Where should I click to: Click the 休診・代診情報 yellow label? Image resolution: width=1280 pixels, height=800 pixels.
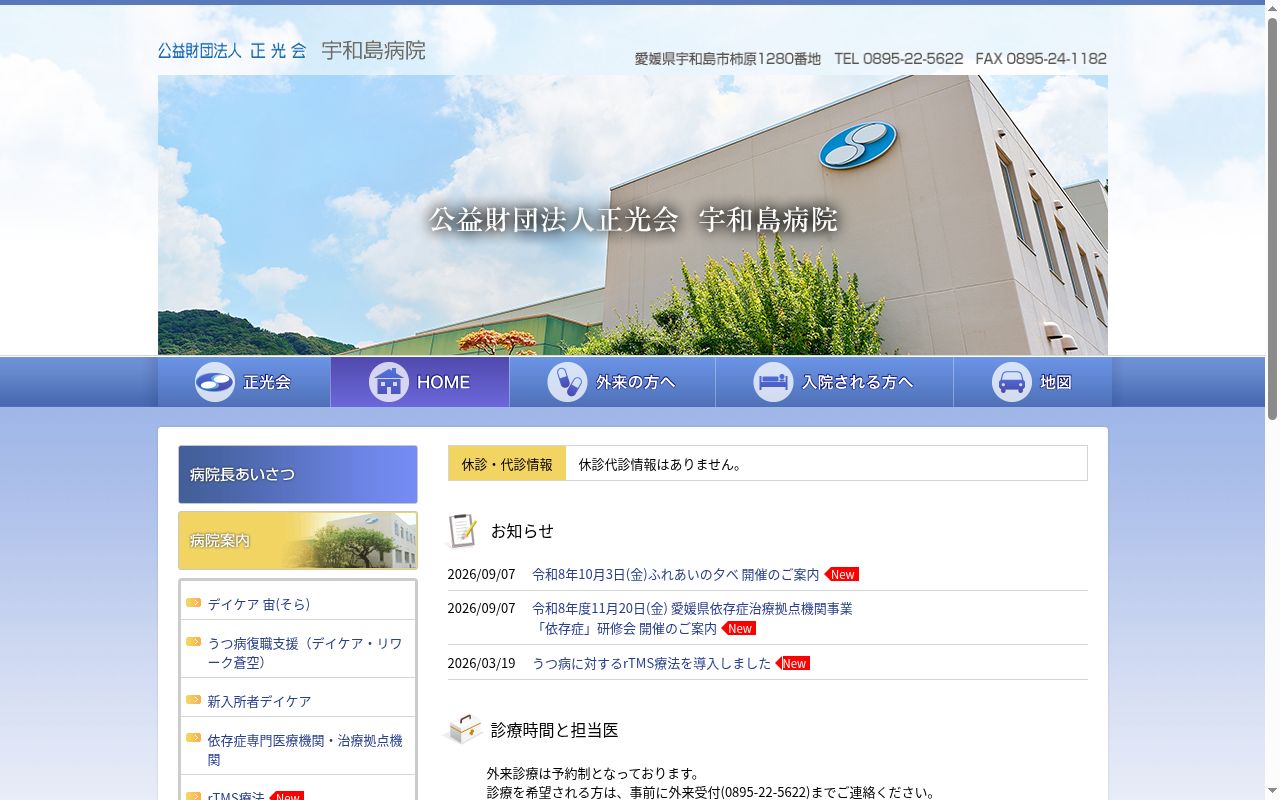507,464
